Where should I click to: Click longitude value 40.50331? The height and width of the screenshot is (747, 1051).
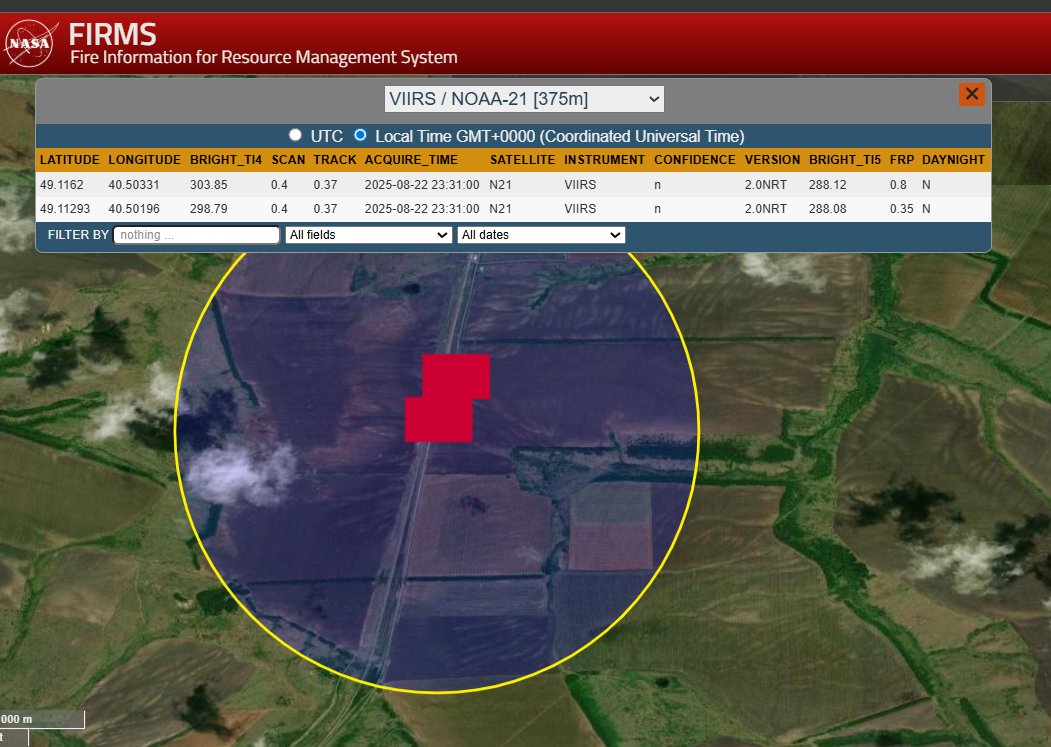tap(133, 184)
